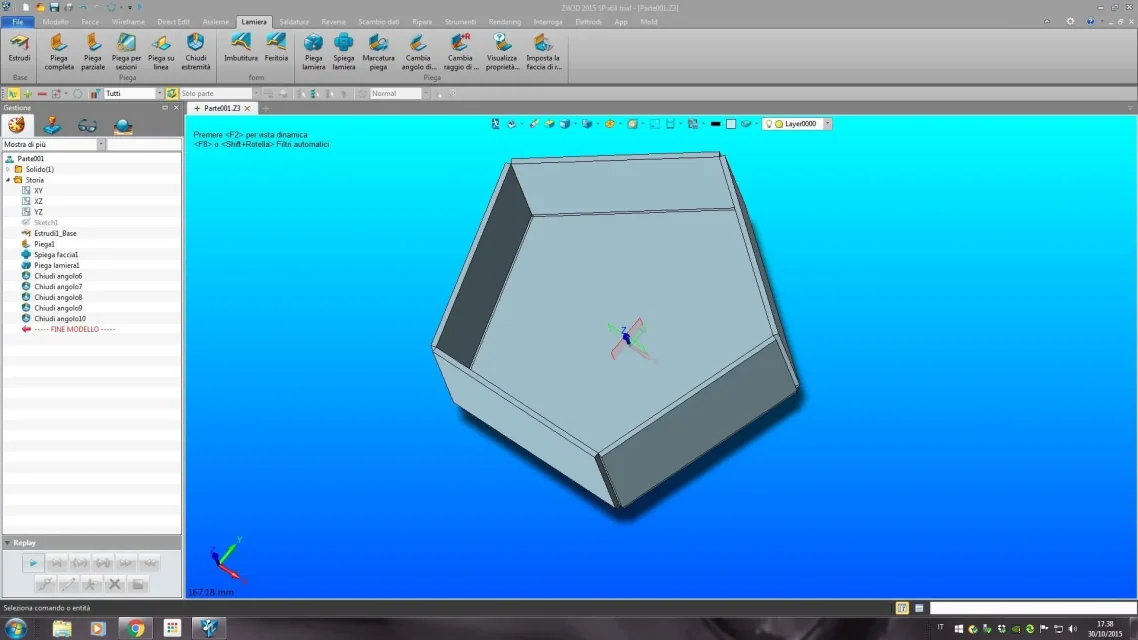Image resolution: width=1138 pixels, height=640 pixels.
Task: Select Estrudi1_Base in the history tree
Action: [x=55, y=234]
